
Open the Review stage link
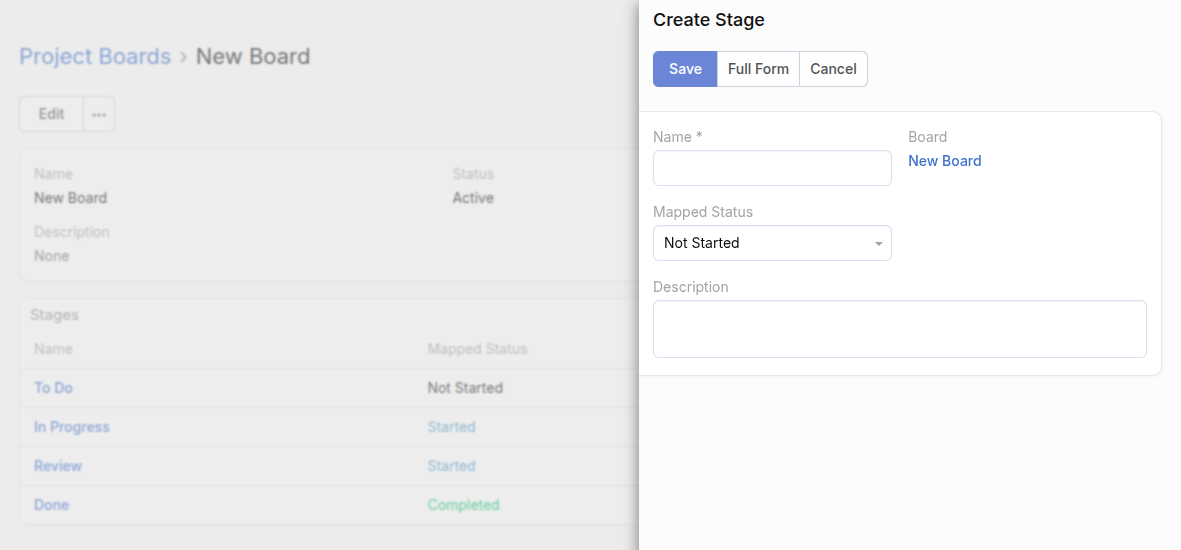coord(58,466)
